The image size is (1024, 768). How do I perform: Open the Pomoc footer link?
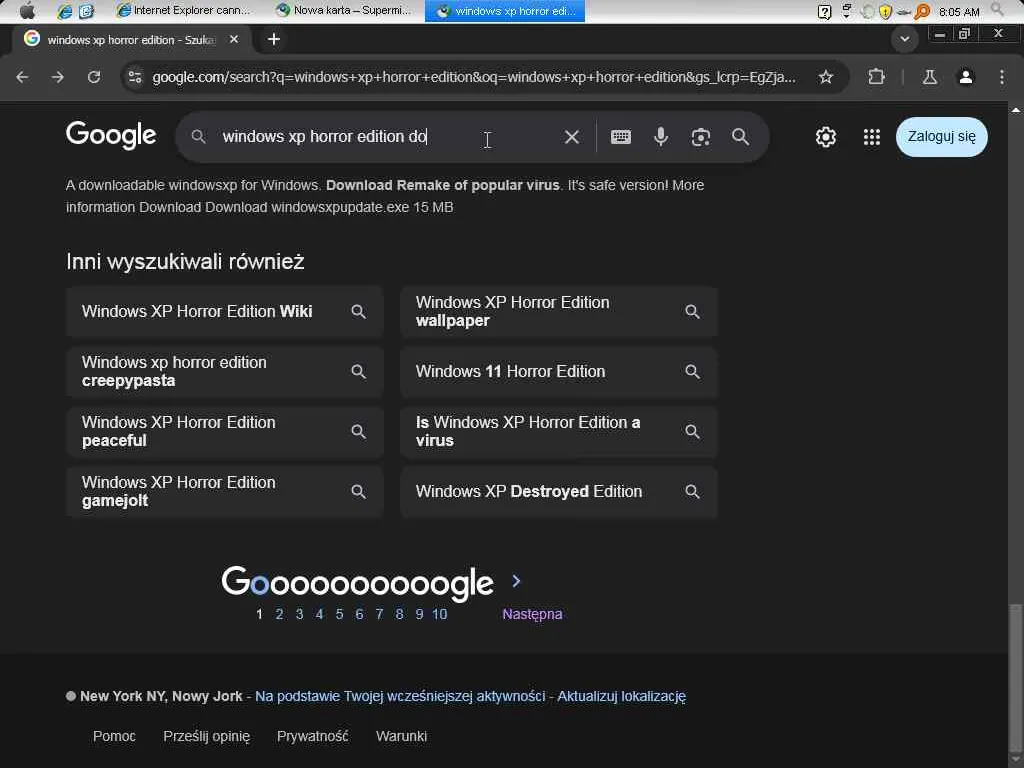pos(114,736)
